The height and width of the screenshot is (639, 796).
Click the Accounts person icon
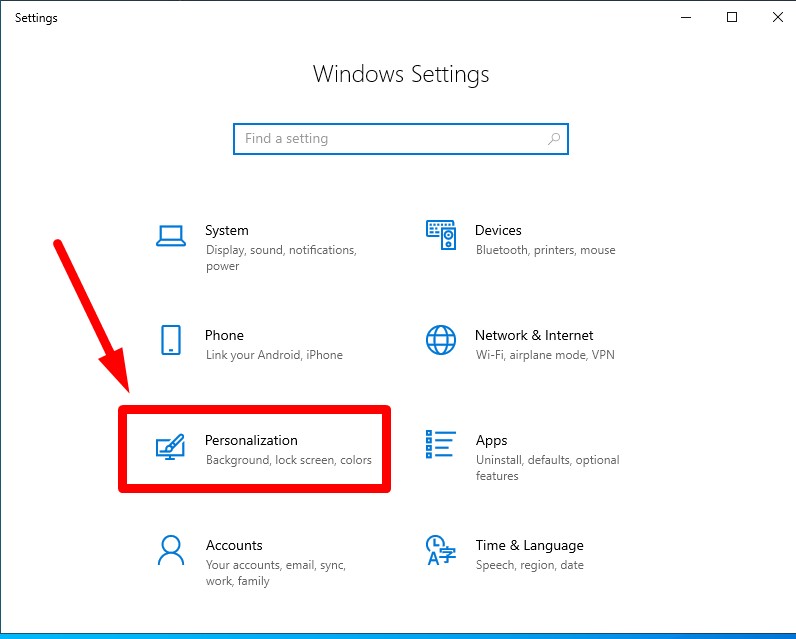171,550
